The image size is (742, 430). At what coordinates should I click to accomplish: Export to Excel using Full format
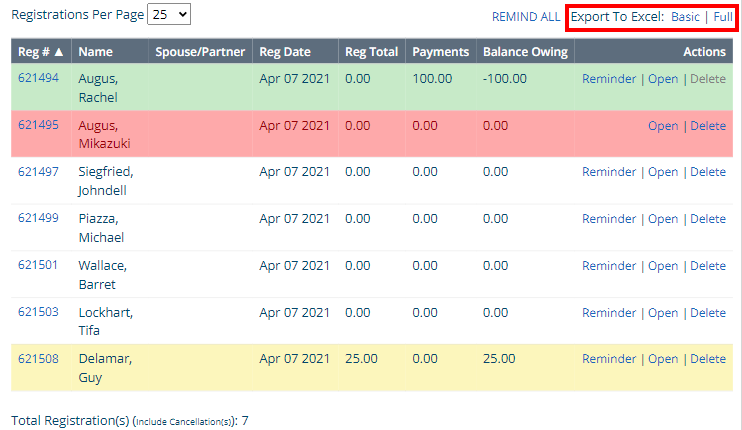[x=722, y=17]
